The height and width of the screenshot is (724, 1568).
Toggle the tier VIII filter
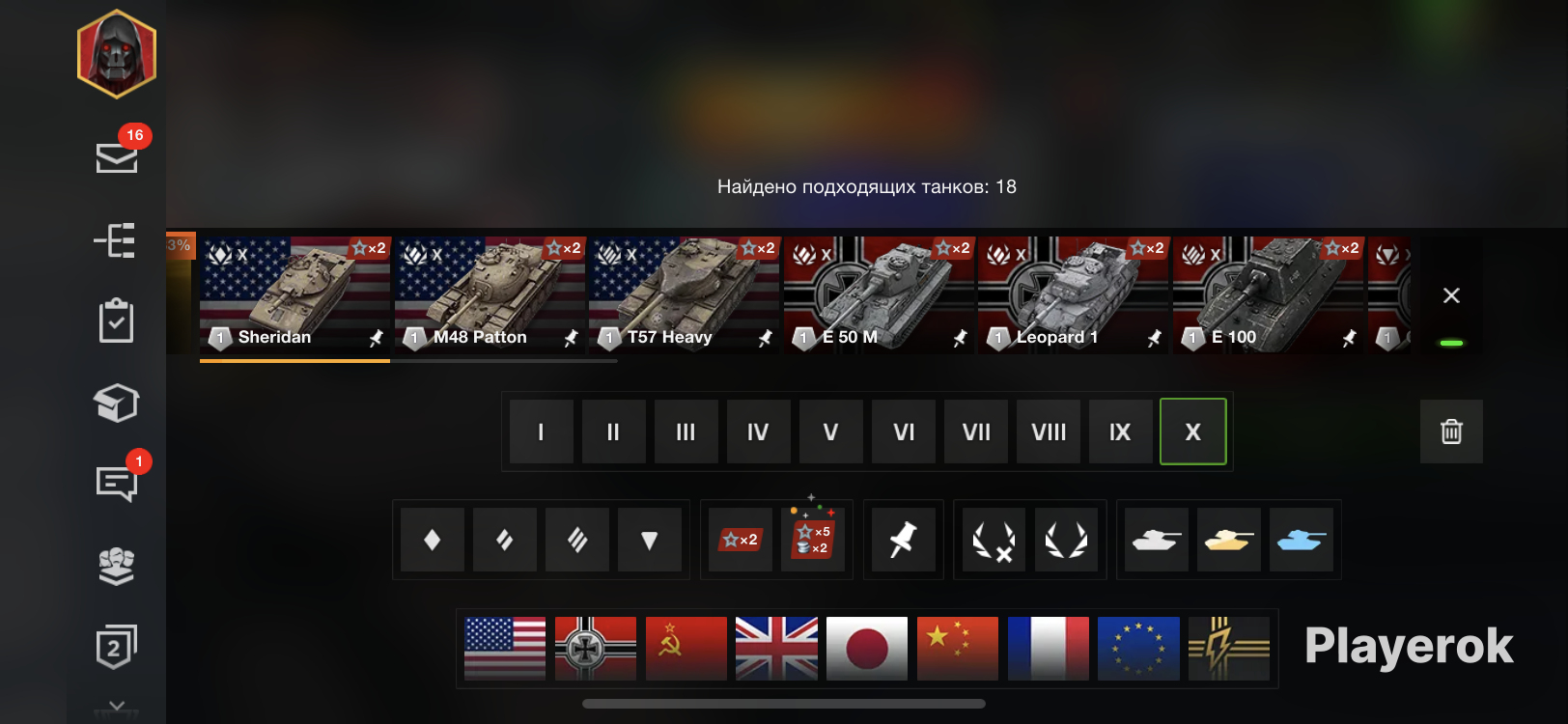[x=1049, y=432]
